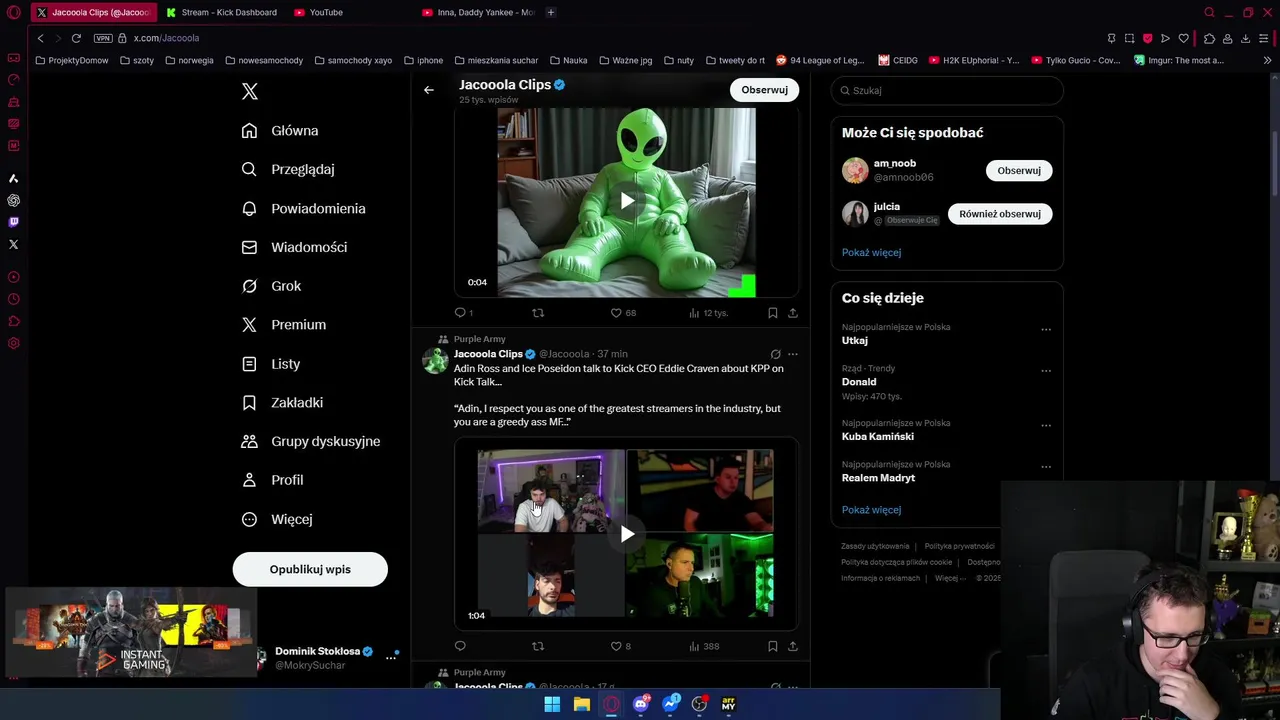This screenshot has width=1280, height=720.
Task: Reply to the alien video post
Action: pyautogui.click(x=460, y=313)
